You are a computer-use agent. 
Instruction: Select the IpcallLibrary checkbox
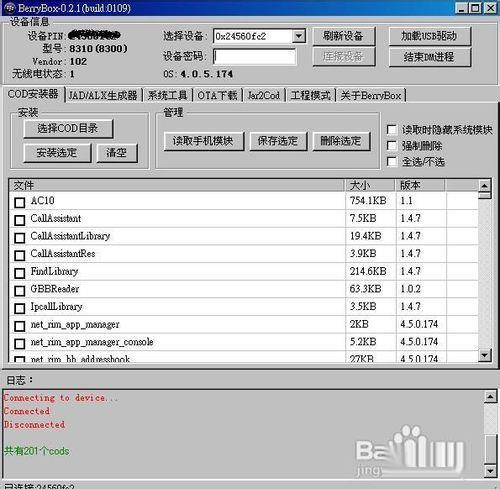pos(20,308)
